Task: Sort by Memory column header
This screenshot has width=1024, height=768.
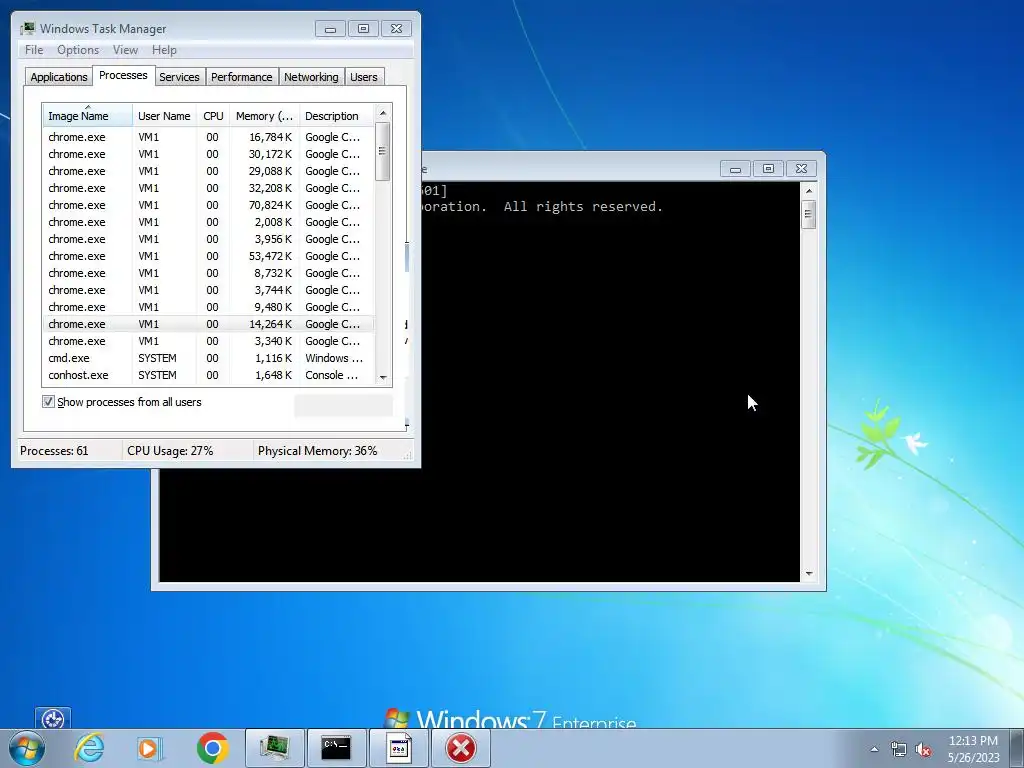Action: 264,116
